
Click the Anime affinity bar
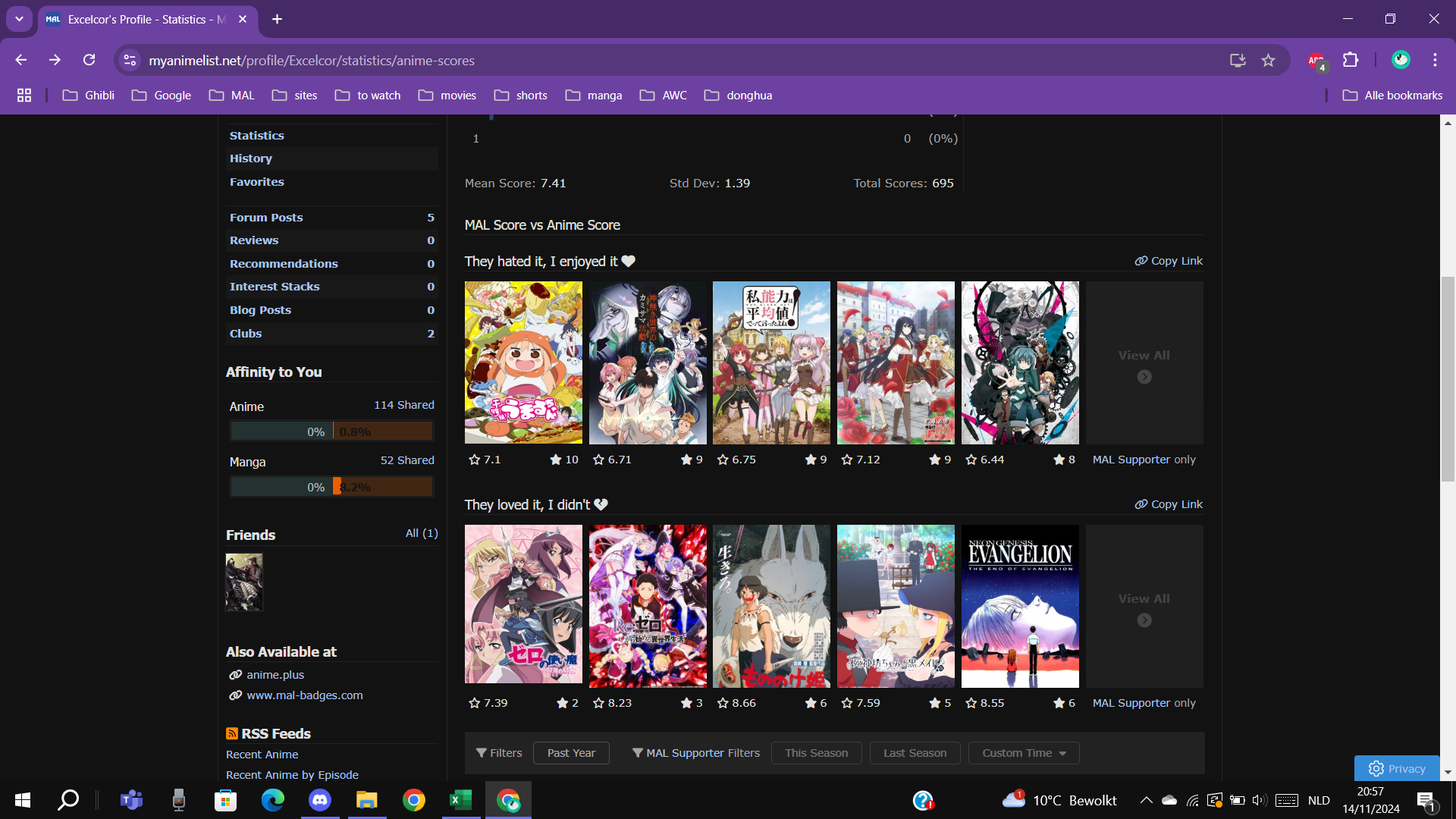point(331,431)
